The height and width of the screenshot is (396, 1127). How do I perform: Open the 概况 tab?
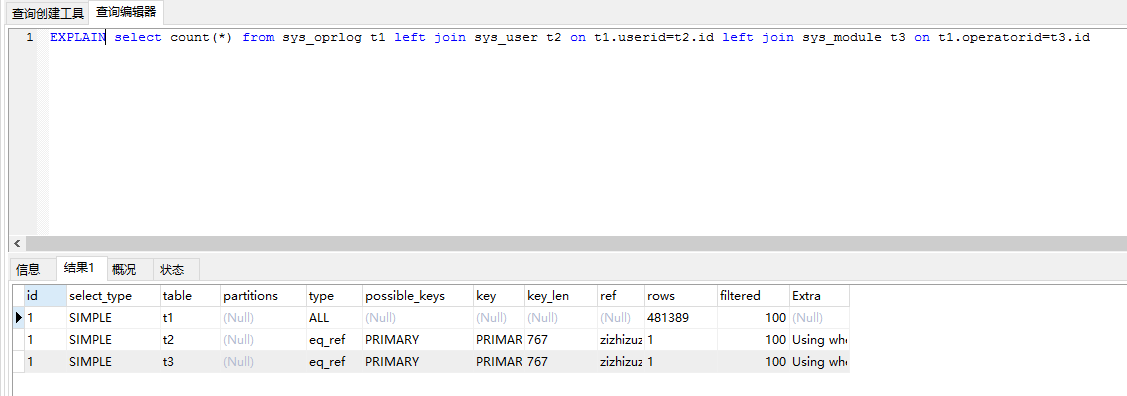(124, 270)
